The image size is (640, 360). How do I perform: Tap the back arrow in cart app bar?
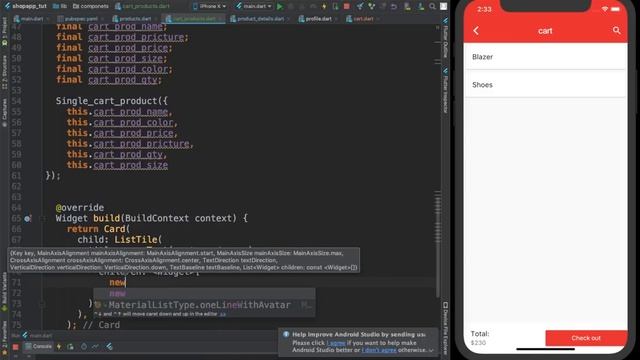[476, 31]
